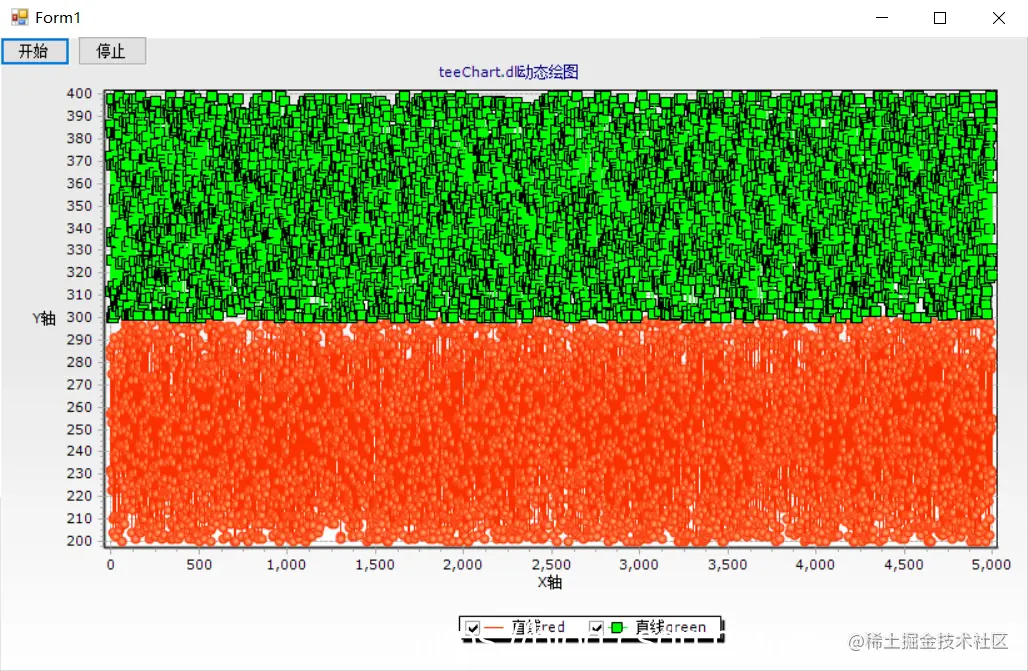Click the 250 label on Y axis
This screenshot has width=1028, height=671.
coord(79,429)
